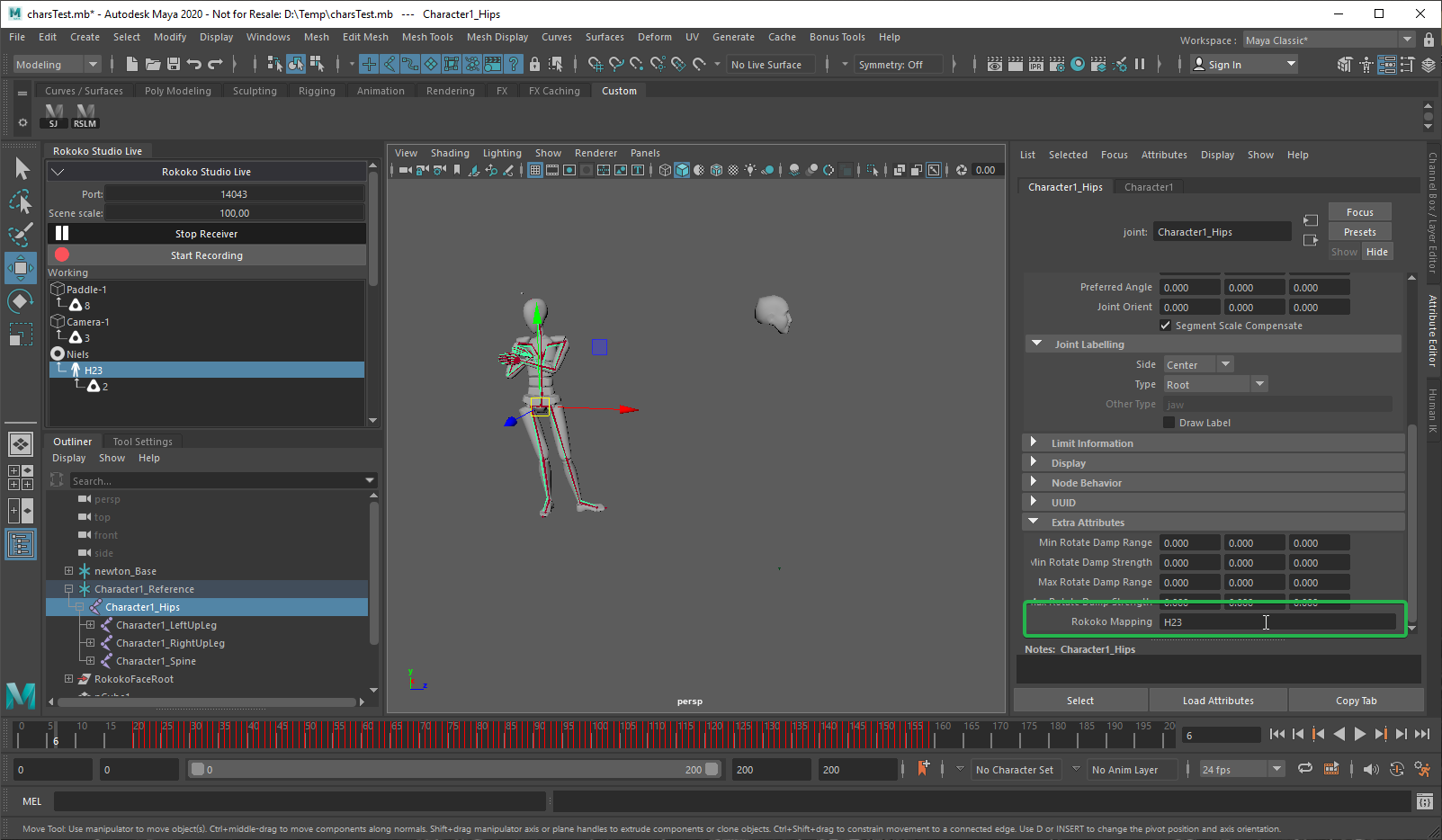Click the Save scene icon
The width and height of the screenshot is (1442, 840).
coord(174,64)
